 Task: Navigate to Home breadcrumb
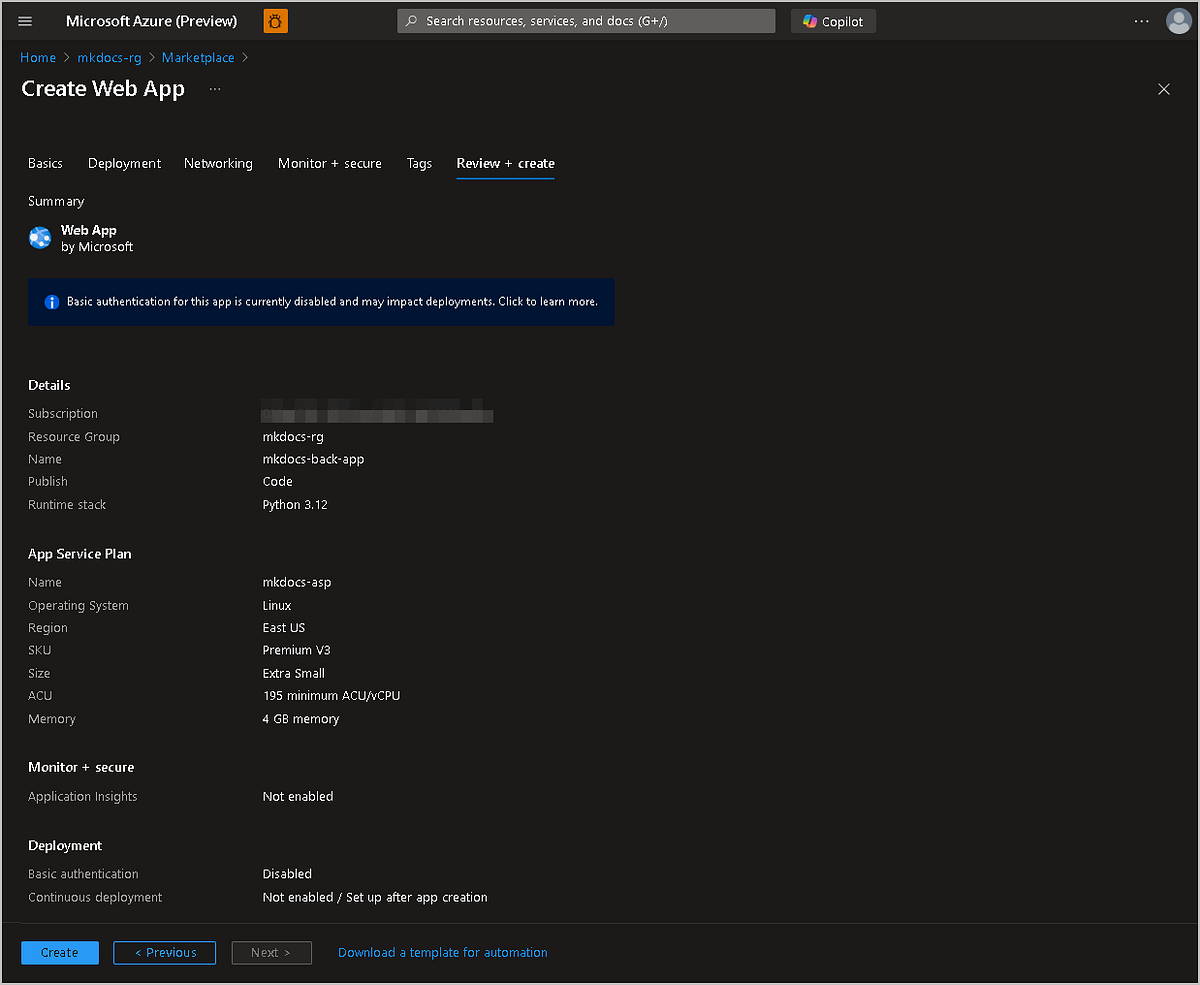(x=38, y=58)
